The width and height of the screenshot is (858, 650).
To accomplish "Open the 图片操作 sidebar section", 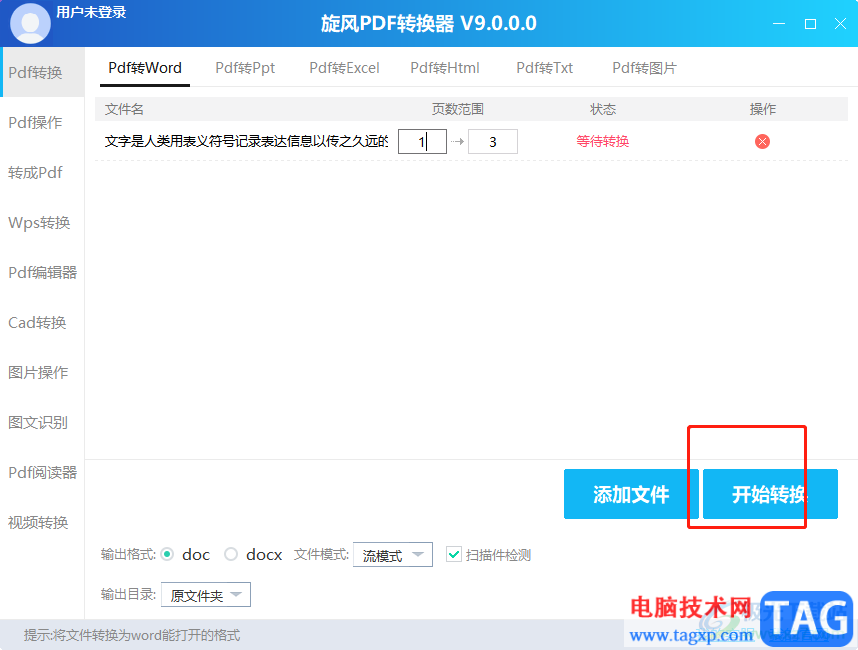I will coord(42,373).
